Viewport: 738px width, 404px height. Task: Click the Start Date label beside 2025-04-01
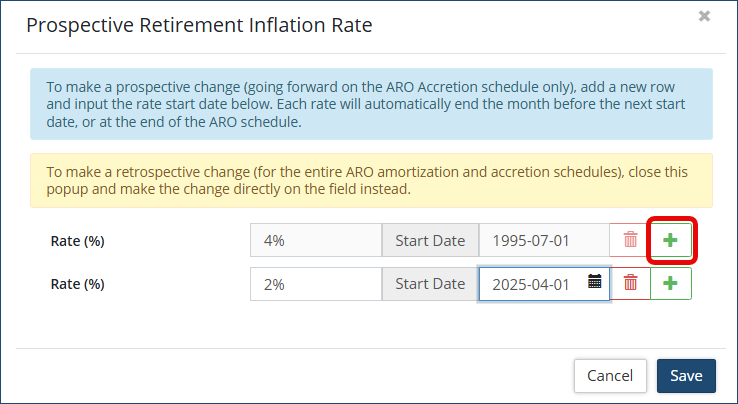[430, 284]
